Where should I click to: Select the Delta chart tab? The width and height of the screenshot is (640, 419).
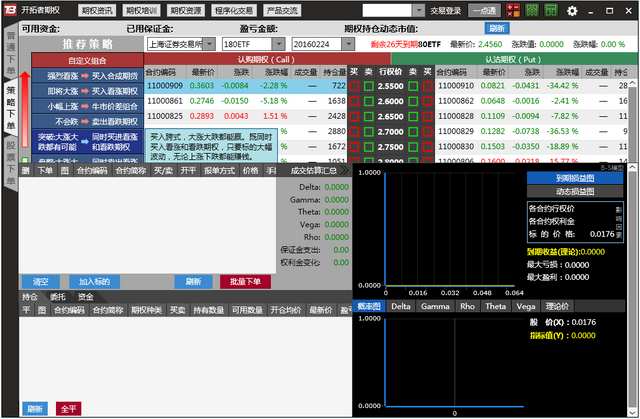point(401,306)
